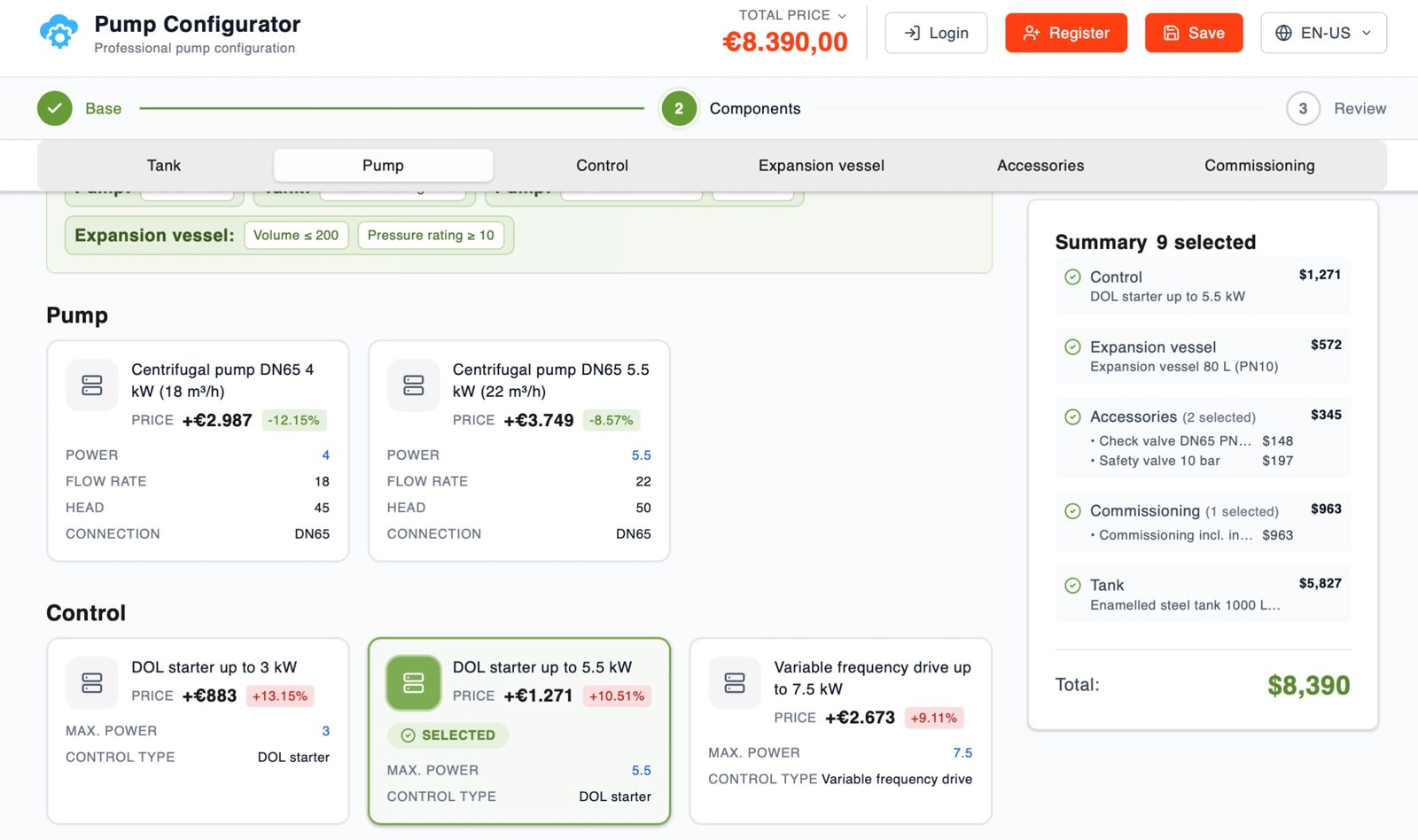This screenshot has height=840, width=1418.
Task: Open the Commissioning tab
Action: coord(1259,165)
